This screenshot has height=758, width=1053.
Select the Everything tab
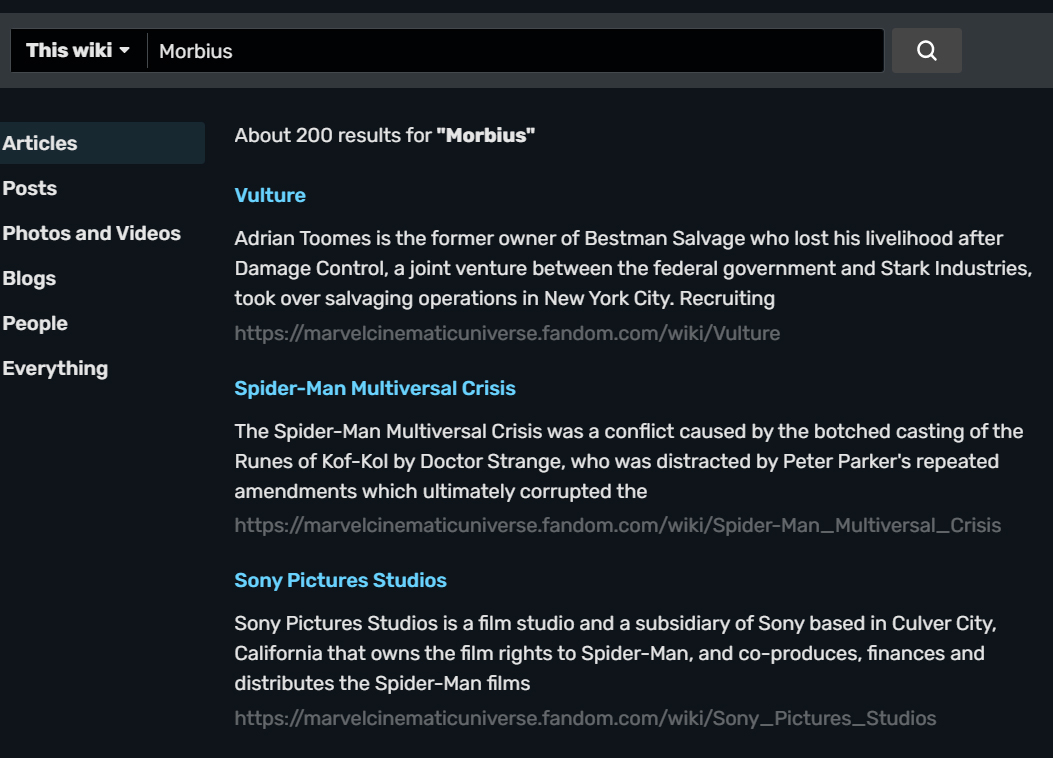tap(55, 368)
